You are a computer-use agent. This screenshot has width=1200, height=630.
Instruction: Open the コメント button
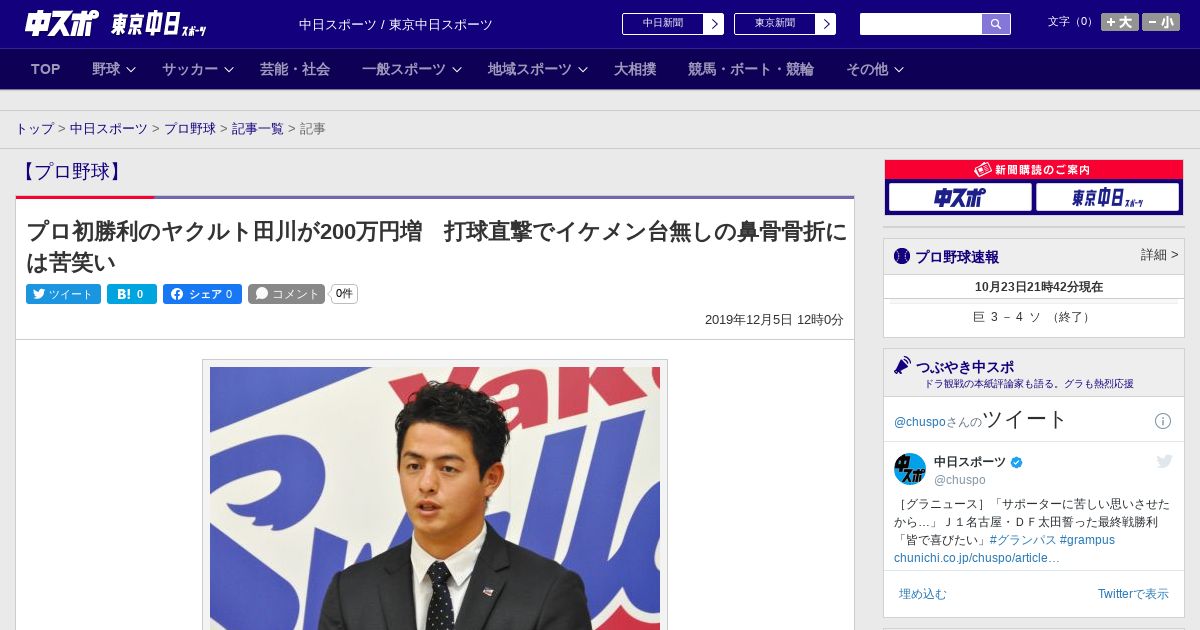point(286,294)
